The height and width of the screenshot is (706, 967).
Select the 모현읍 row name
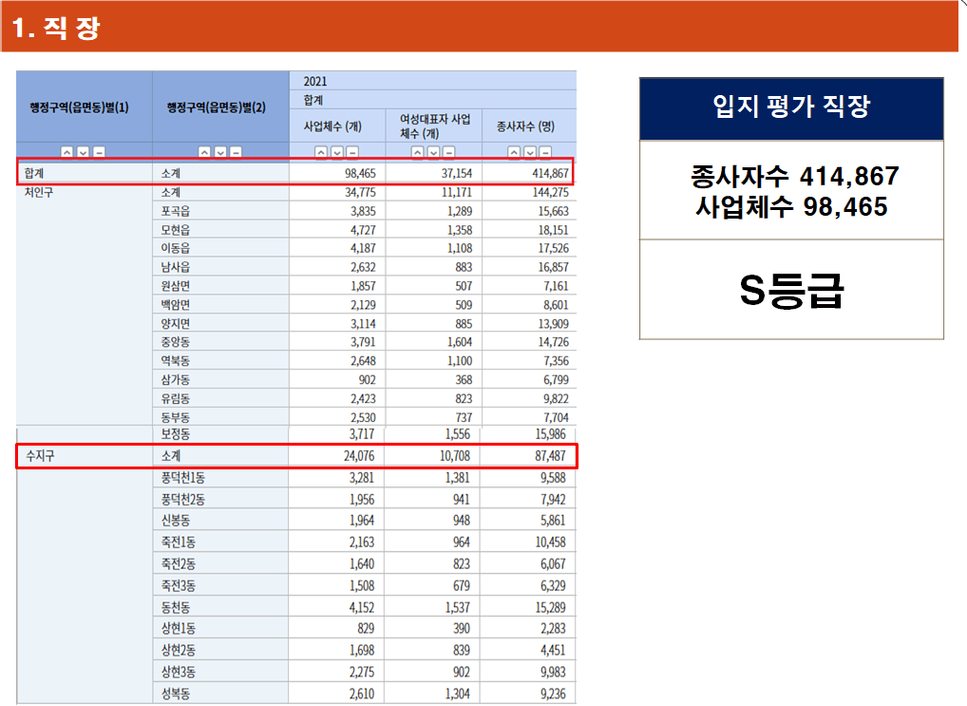coord(176,230)
